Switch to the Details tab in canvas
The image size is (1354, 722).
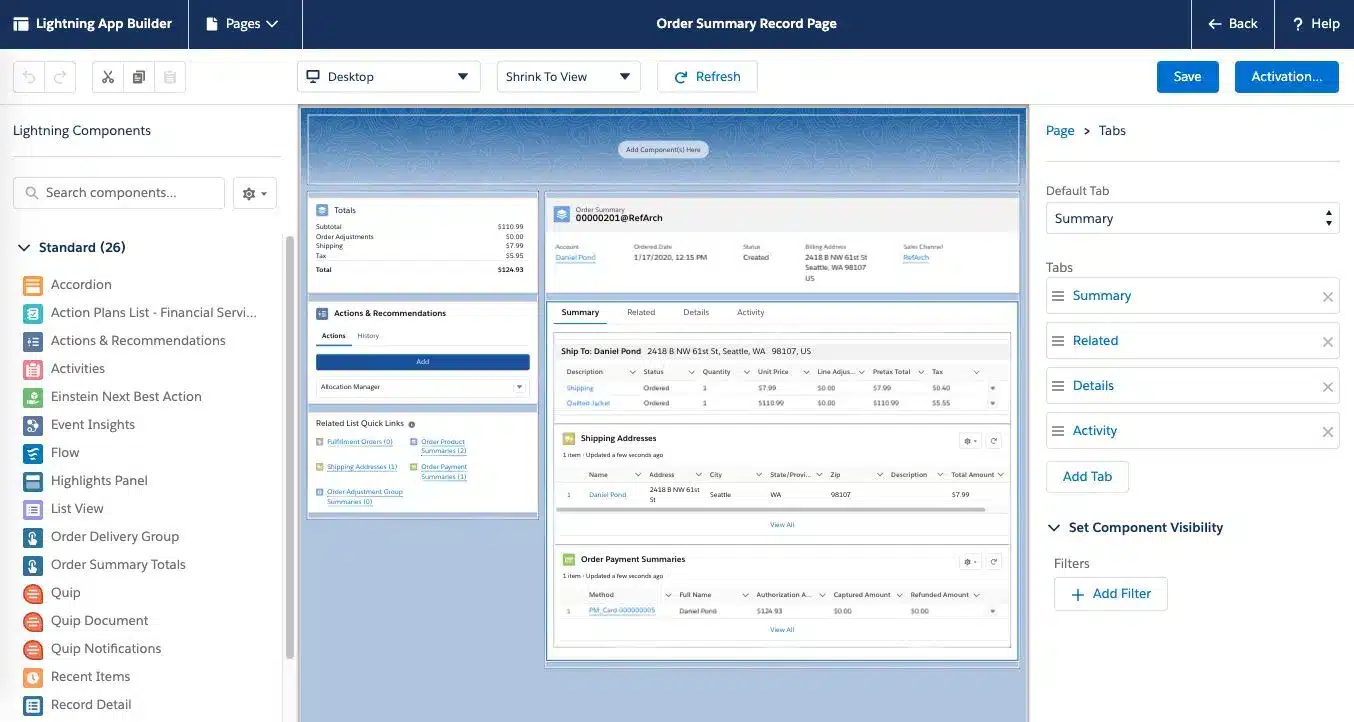pos(696,312)
